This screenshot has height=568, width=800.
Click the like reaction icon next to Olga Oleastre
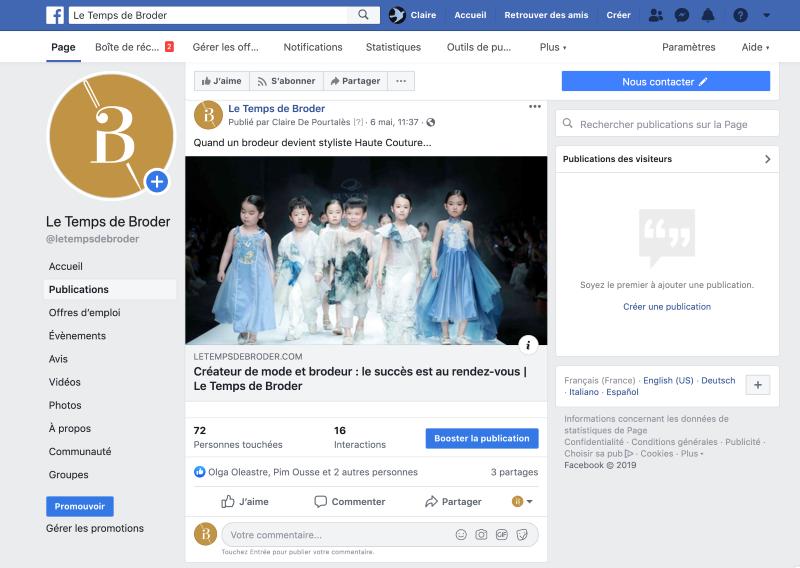(199, 472)
